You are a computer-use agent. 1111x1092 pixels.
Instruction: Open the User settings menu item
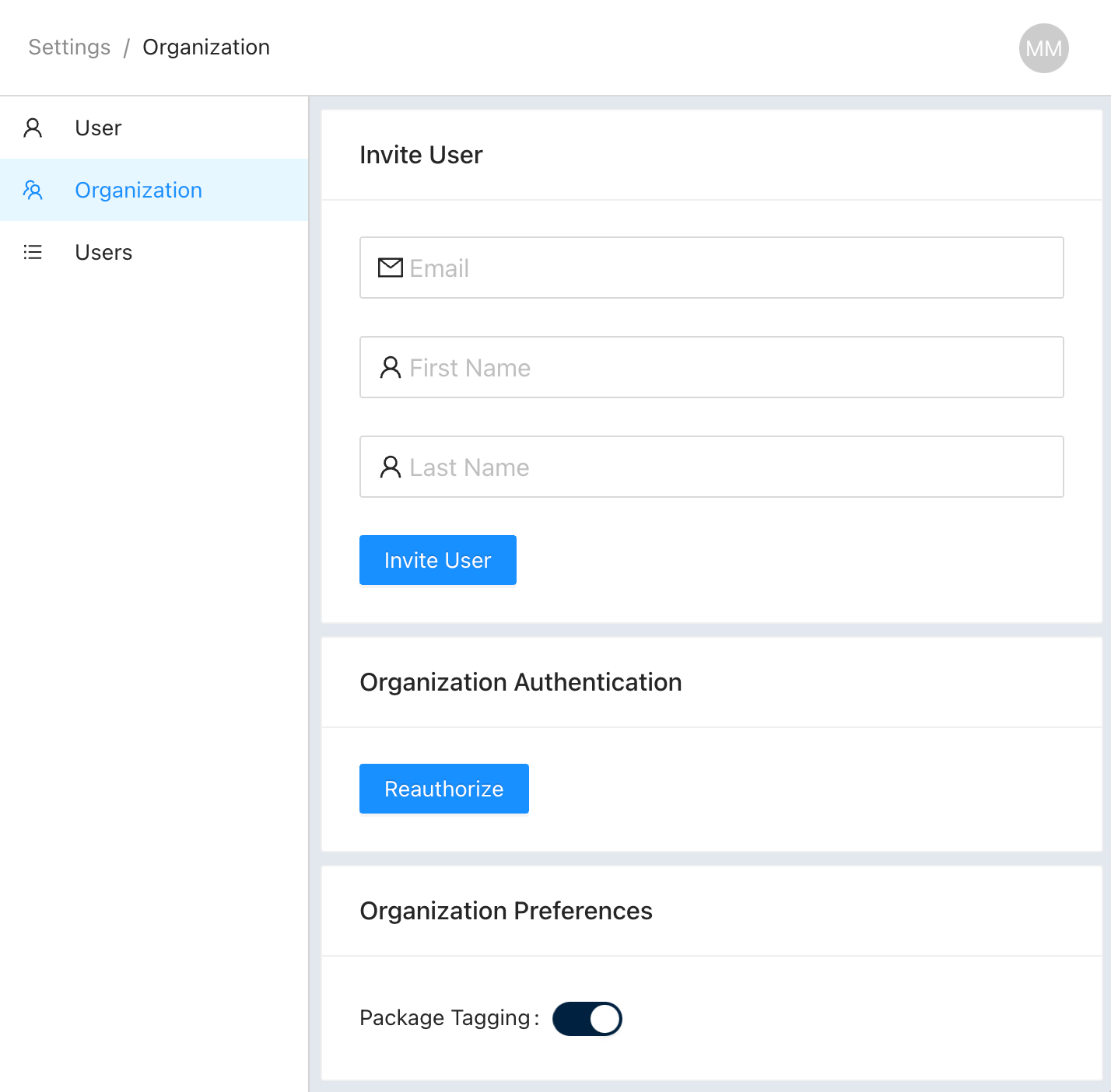(x=154, y=128)
